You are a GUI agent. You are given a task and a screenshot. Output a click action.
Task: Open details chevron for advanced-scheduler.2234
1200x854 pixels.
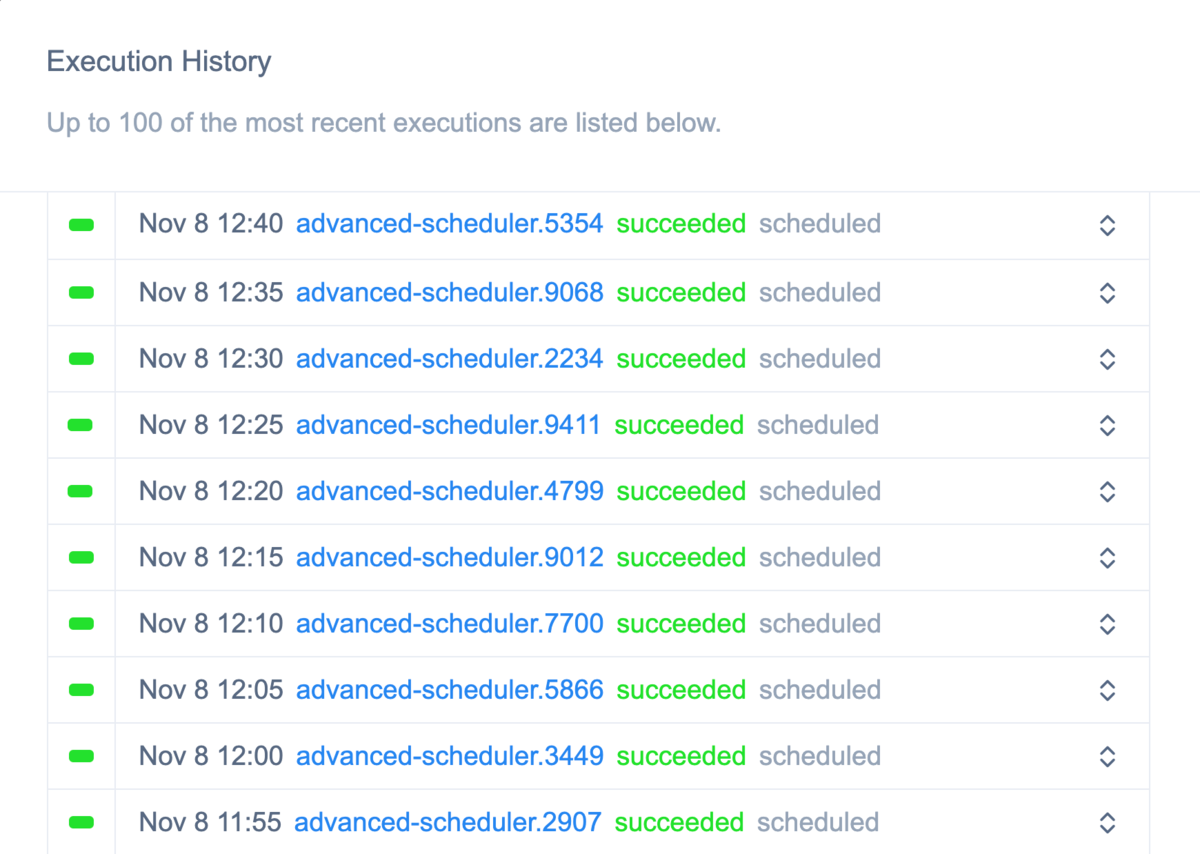pyautogui.click(x=1107, y=358)
